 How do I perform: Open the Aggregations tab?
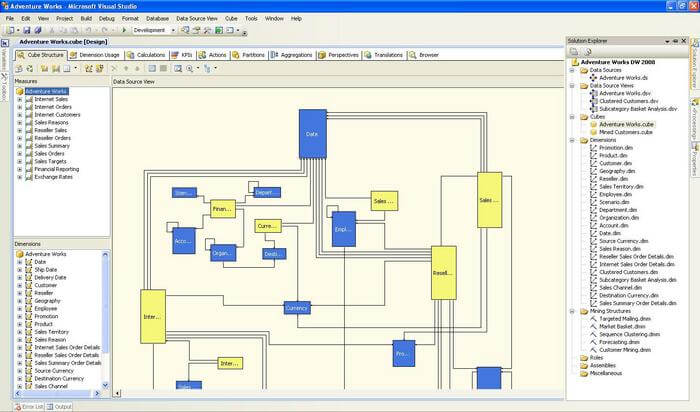(x=292, y=55)
